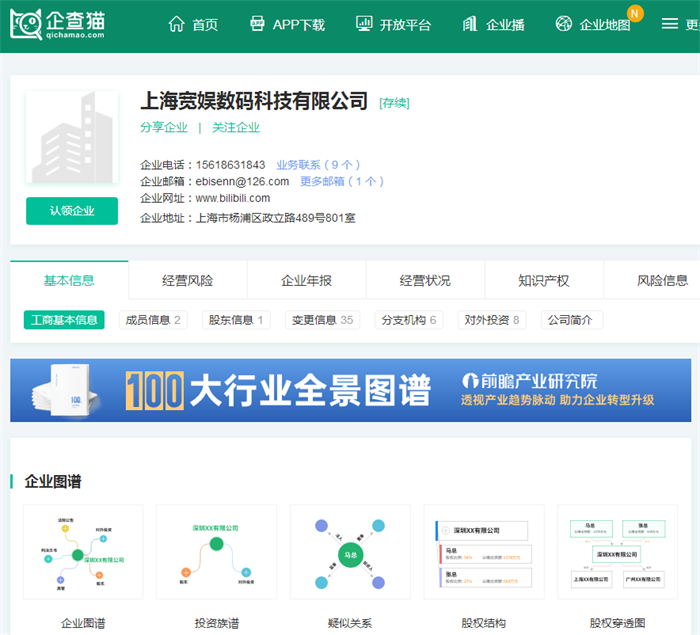Click the 认领企业 button
This screenshot has width=700, height=635.
72,211
